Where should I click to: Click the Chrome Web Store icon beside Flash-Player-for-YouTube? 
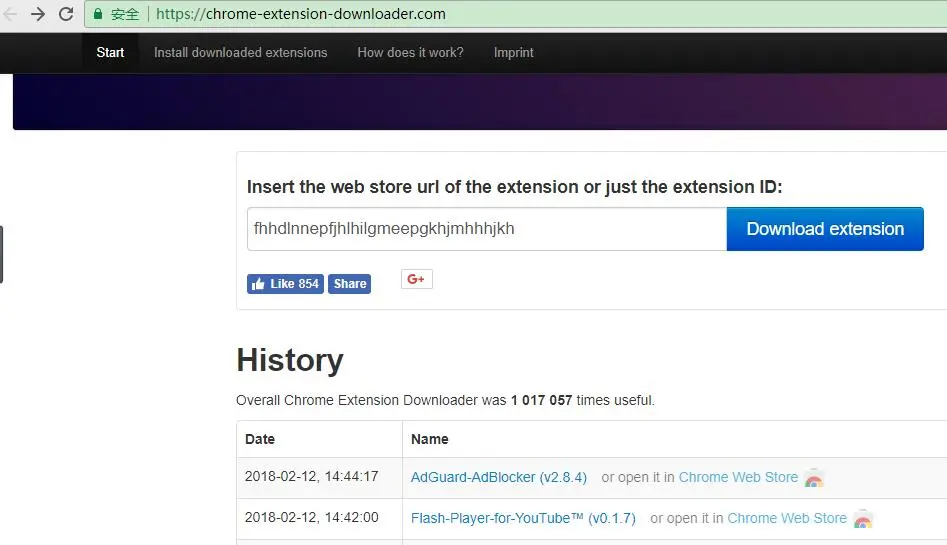(x=862, y=519)
